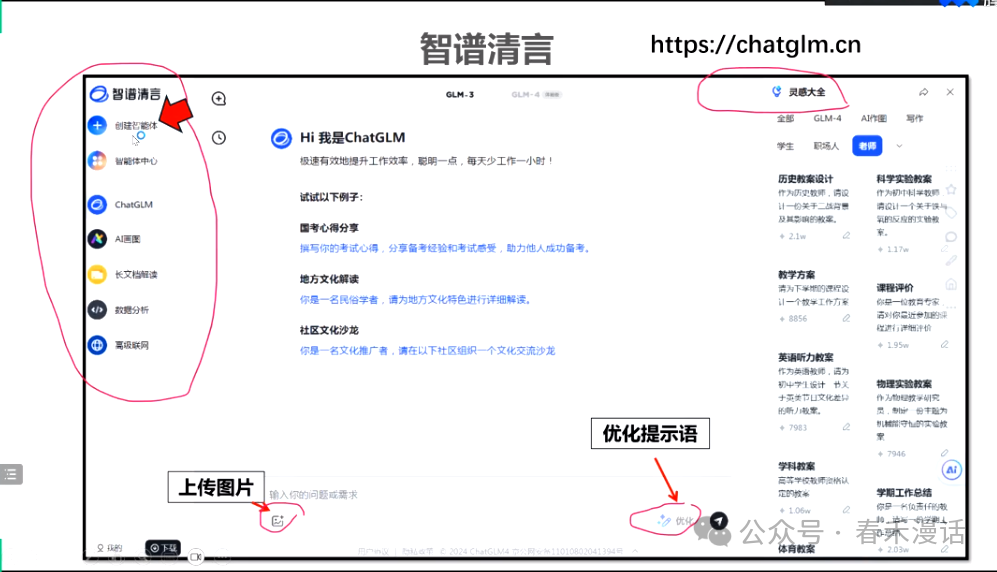Open the 英语听力教案 prompt card

click(815, 392)
